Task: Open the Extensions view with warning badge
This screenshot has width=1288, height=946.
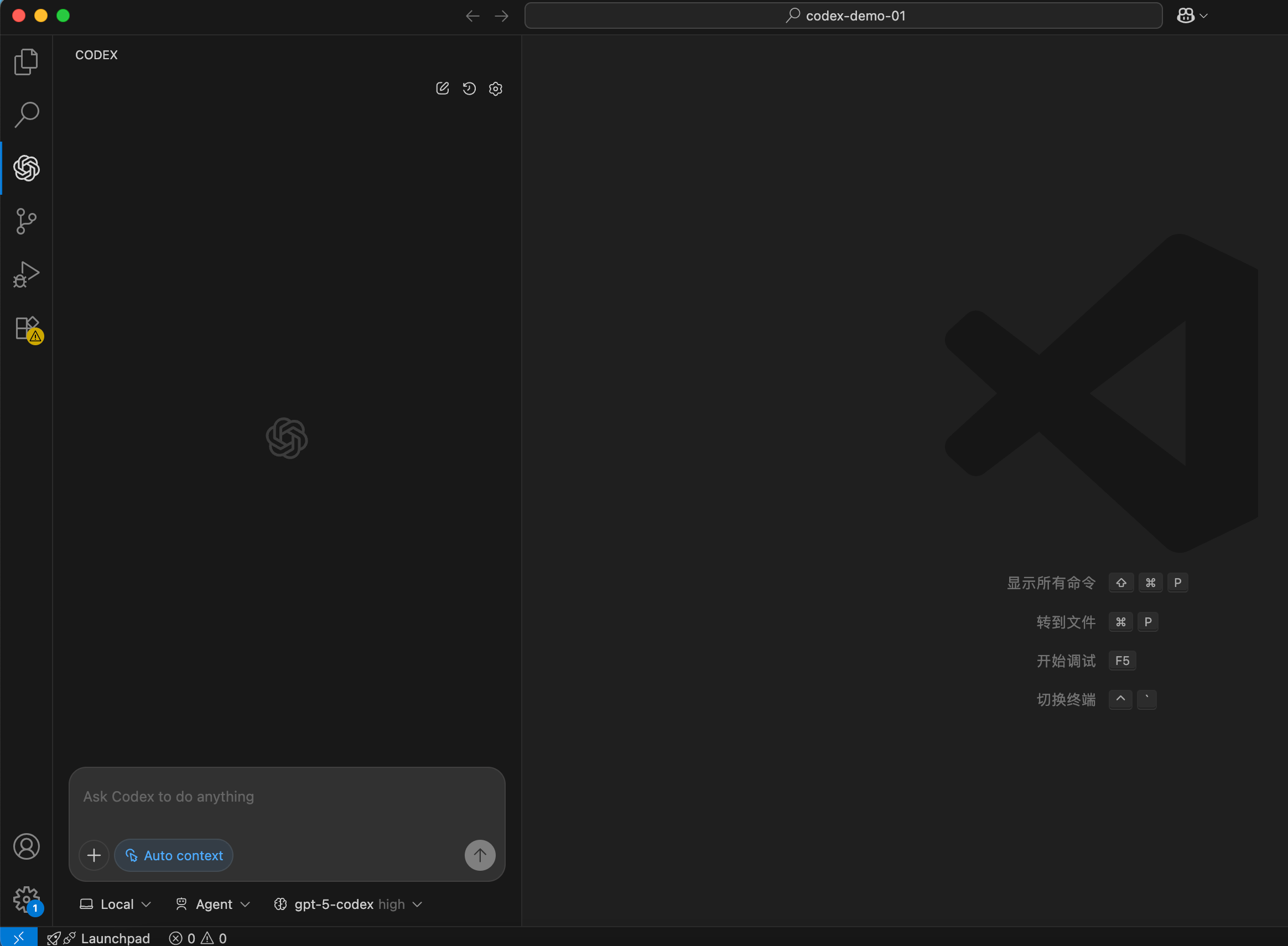Action: point(26,329)
